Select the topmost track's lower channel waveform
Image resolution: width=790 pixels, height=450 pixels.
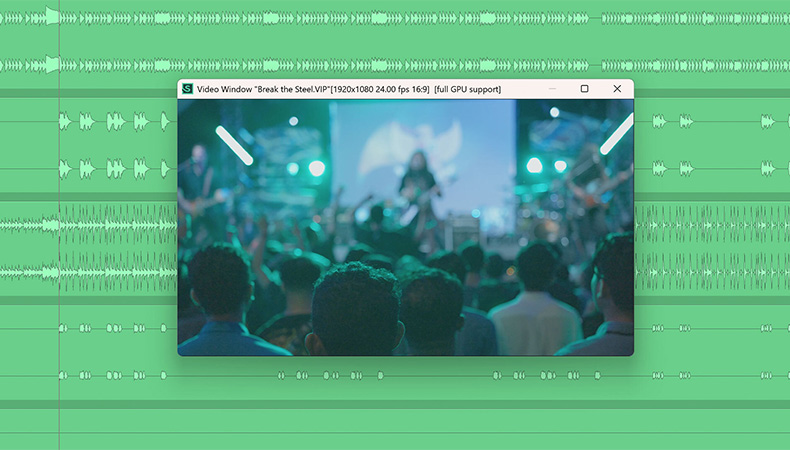coord(395,65)
